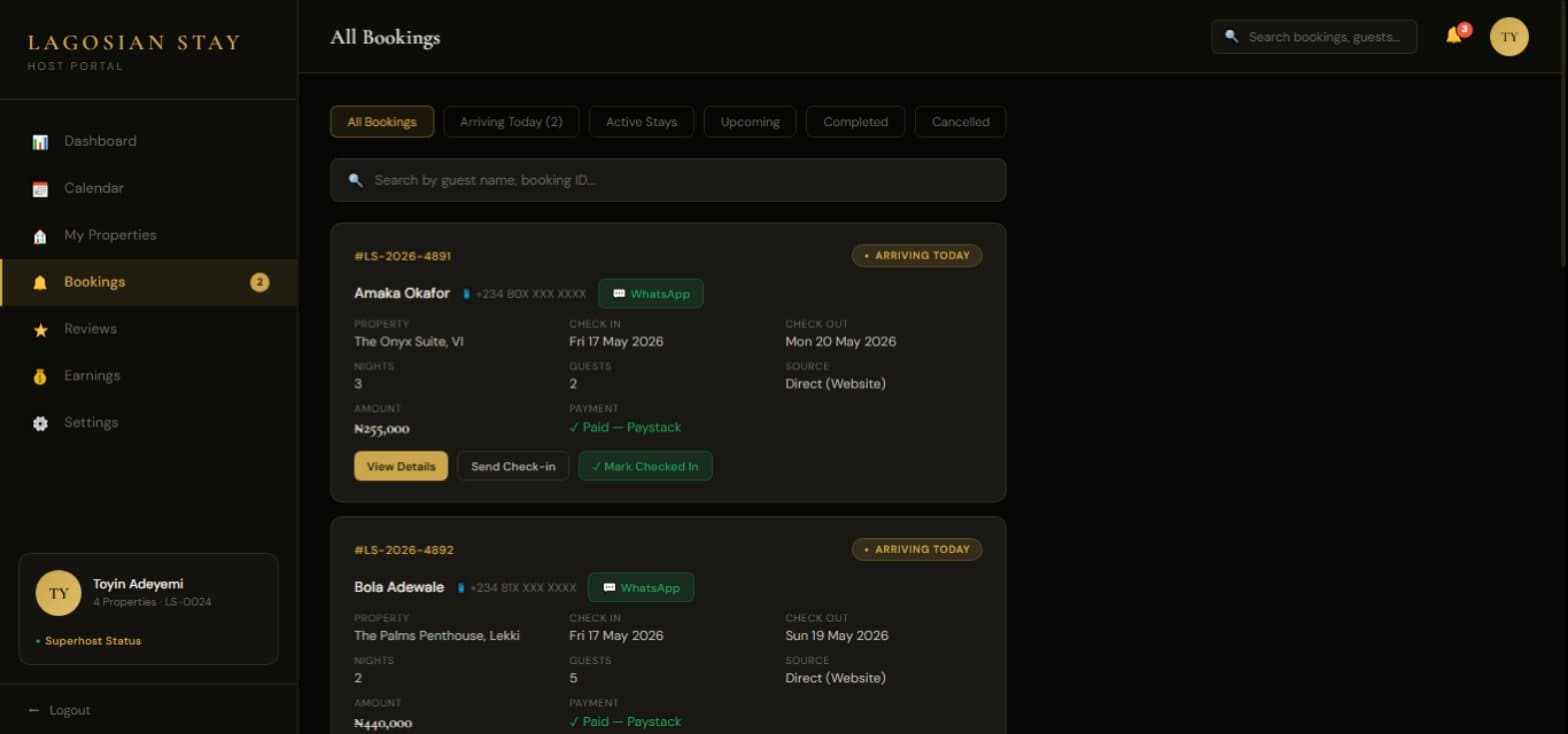Open Dashboard from the sidebar

tap(149, 141)
